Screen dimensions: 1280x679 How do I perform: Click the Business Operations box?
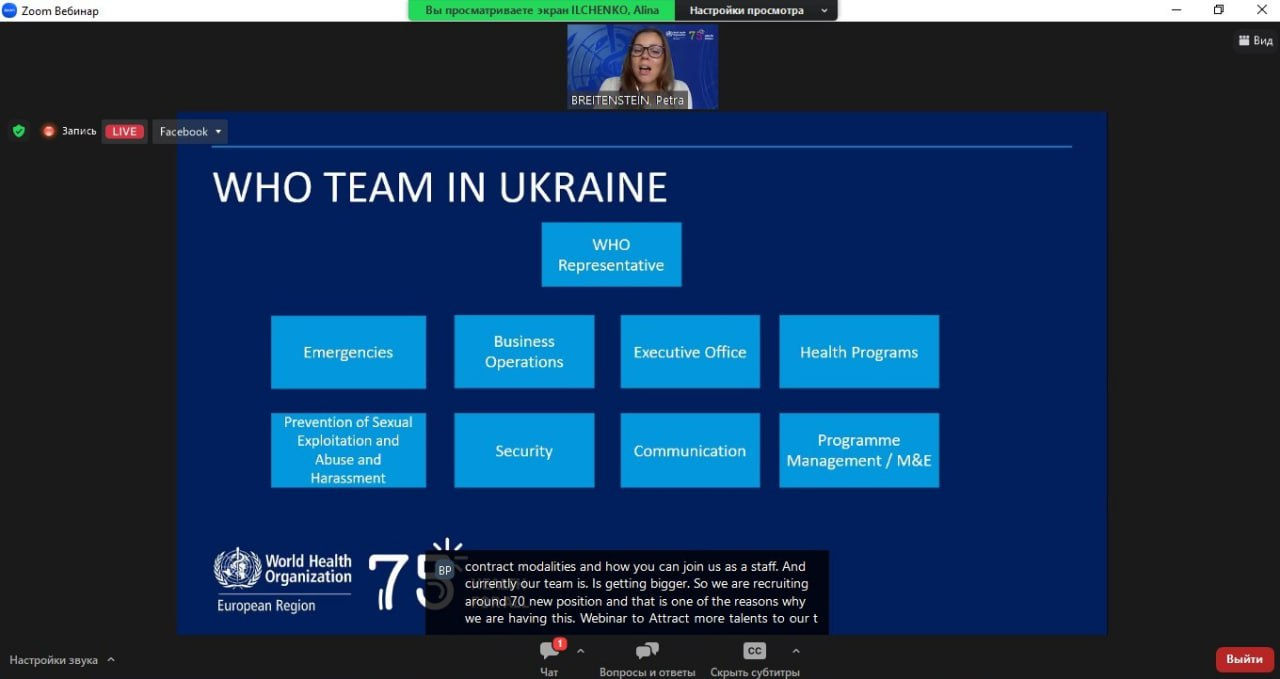pos(524,352)
